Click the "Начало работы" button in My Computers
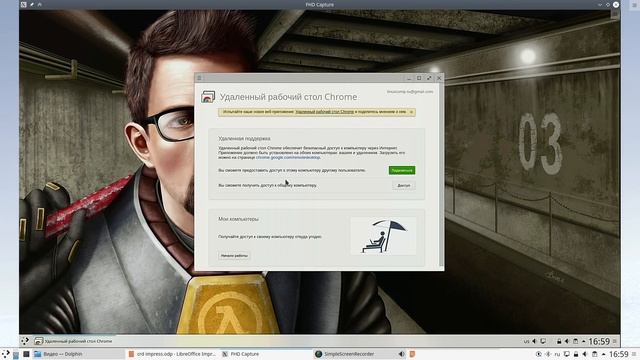 pyautogui.click(x=234, y=256)
